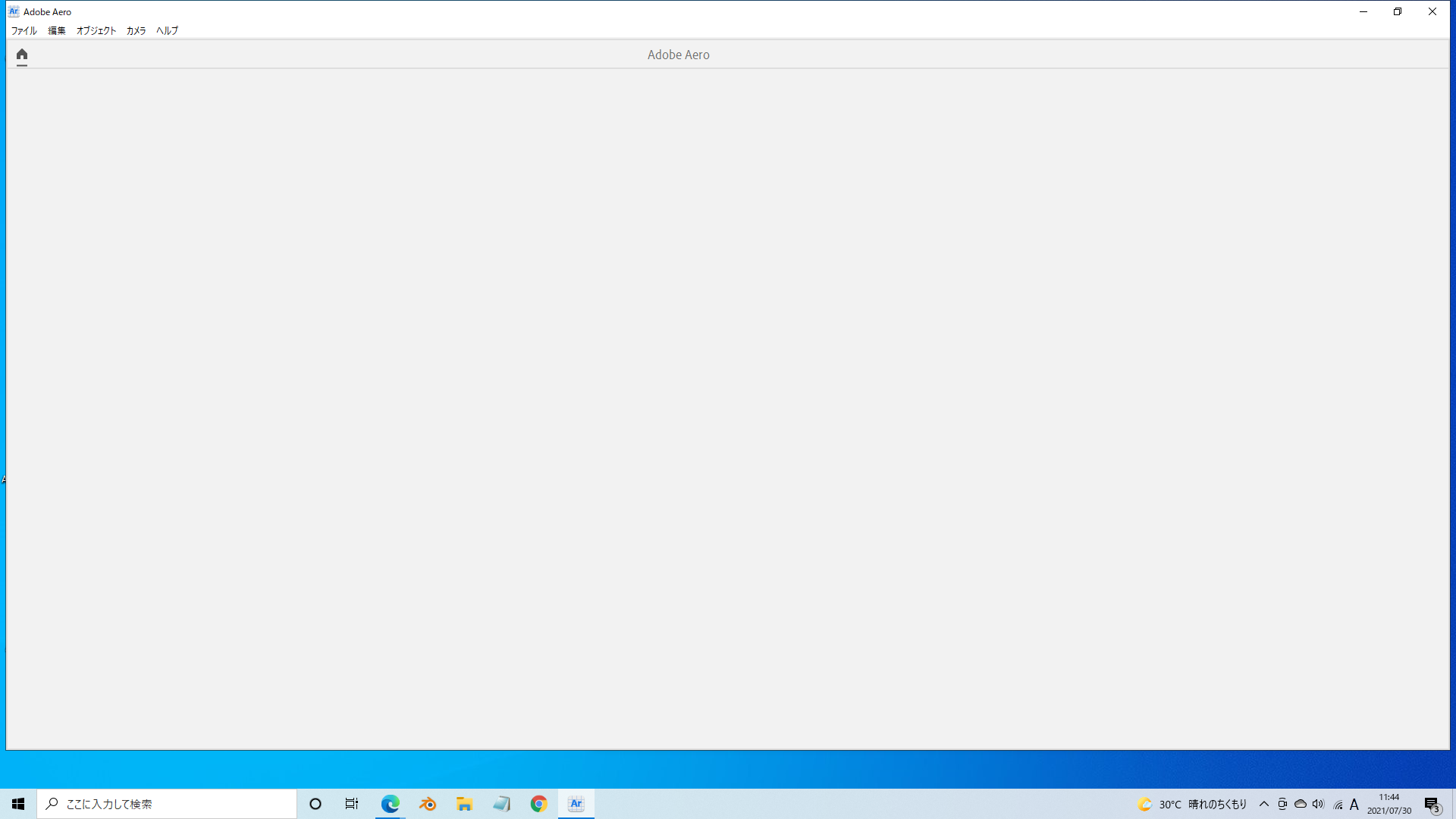
Task: Open the volume slider from the tray
Action: [x=1318, y=803]
